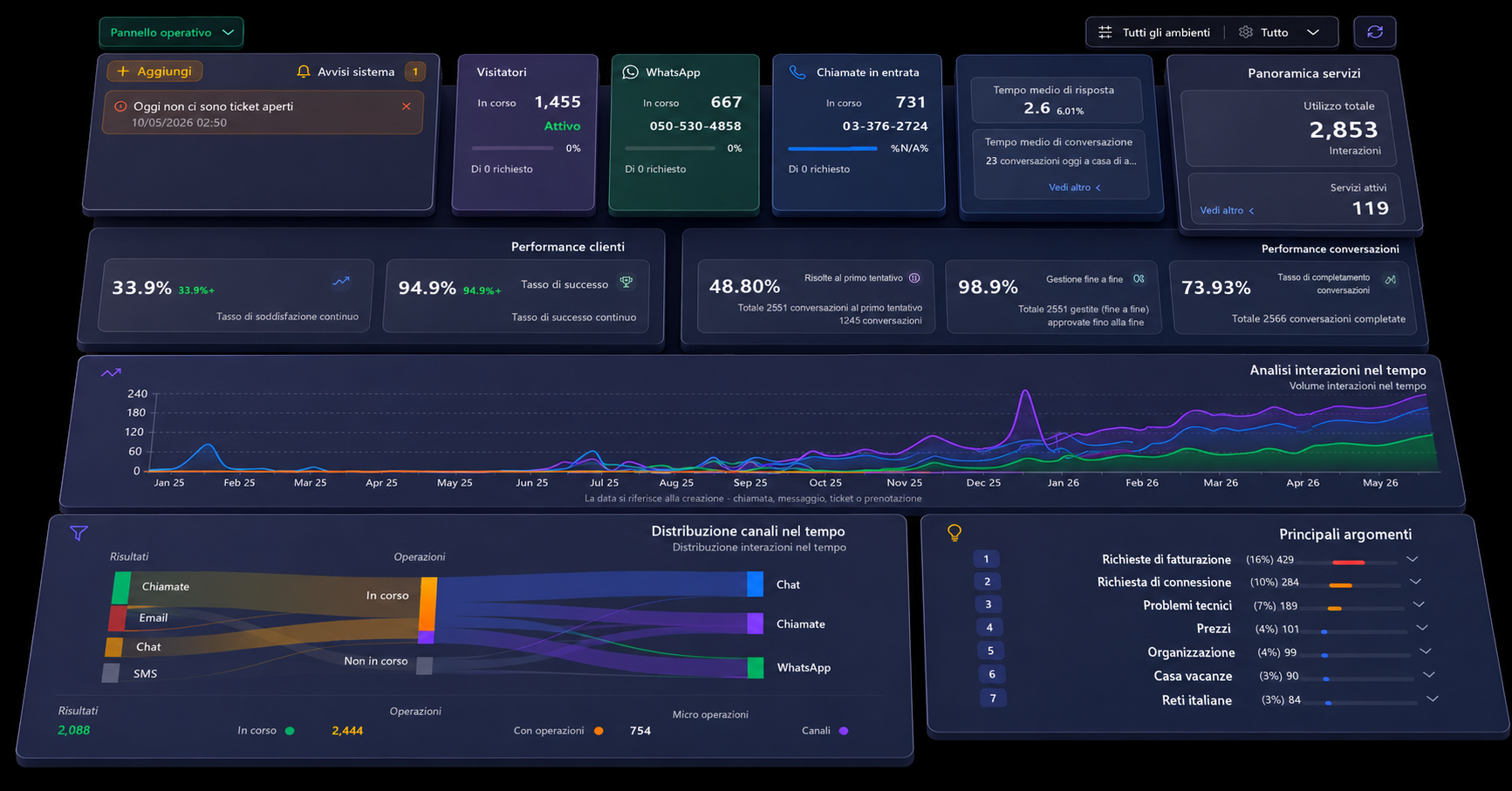
Task: Click the phone icon in Chiamate in entrata
Action: click(797, 72)
